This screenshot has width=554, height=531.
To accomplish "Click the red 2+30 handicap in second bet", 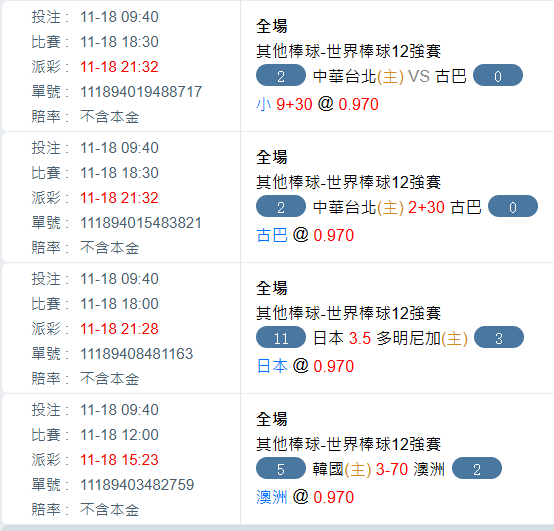I will click(426, 207).
